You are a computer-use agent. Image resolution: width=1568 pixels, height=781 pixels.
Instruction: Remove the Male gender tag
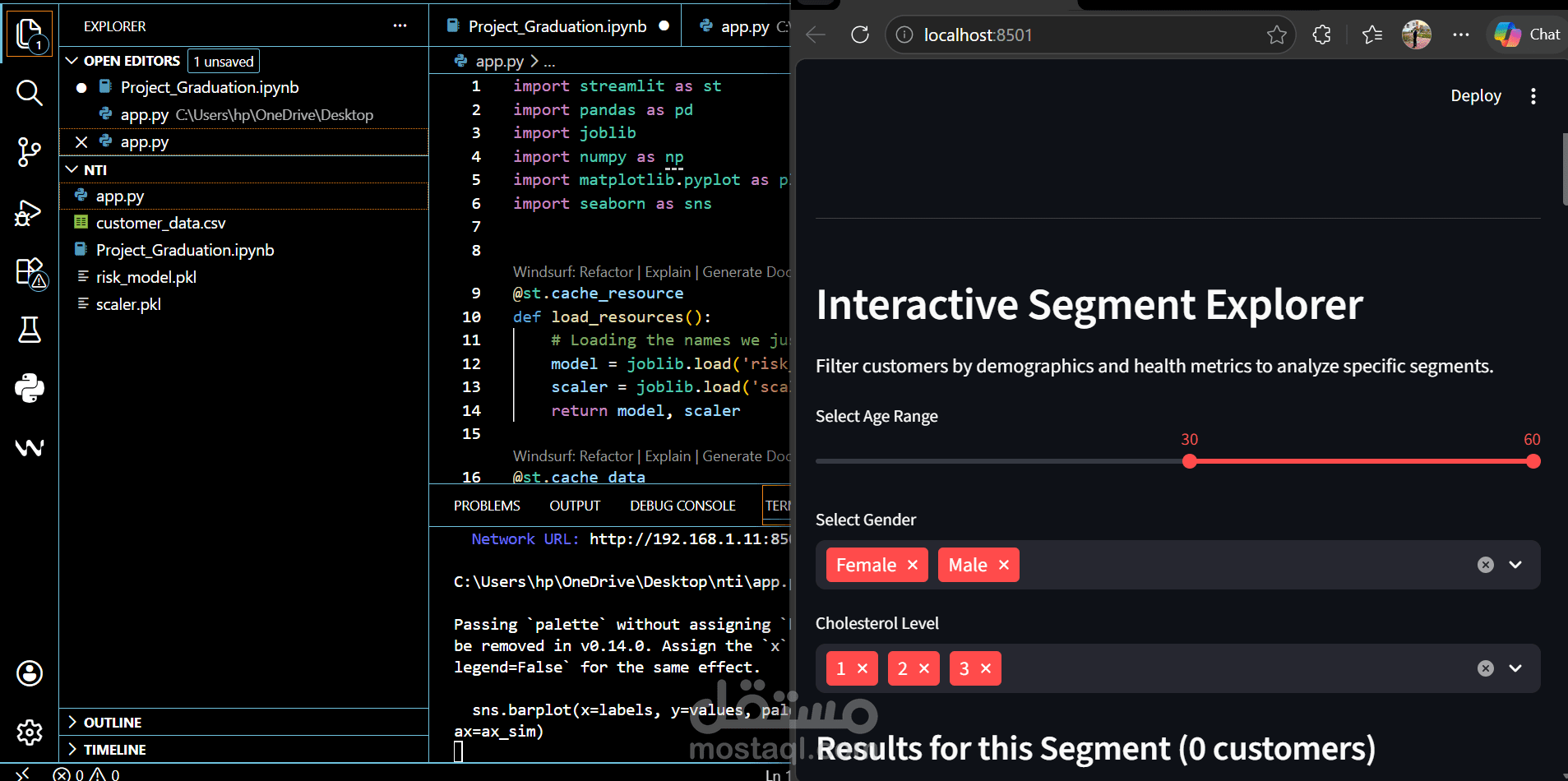point(1004,565)
